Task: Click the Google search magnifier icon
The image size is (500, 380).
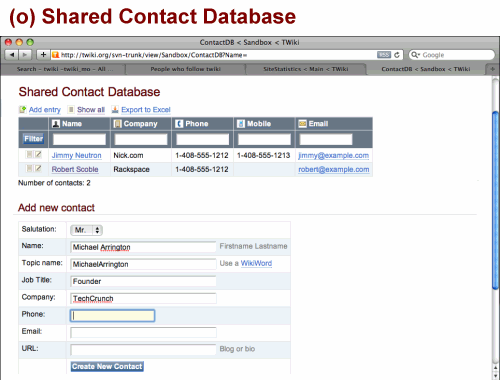Action: tap(415, 55)
